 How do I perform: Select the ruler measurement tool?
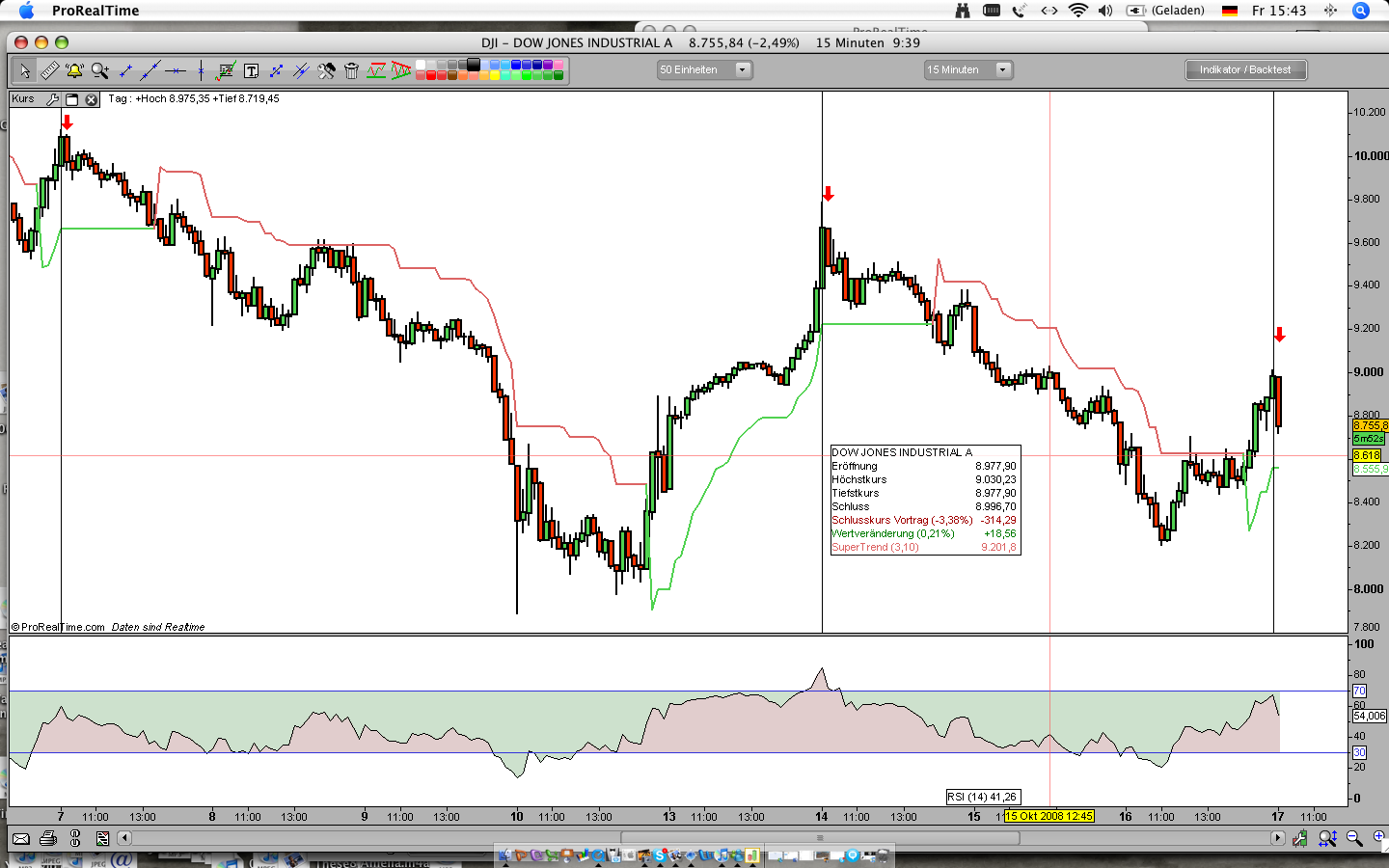(49, 70)
